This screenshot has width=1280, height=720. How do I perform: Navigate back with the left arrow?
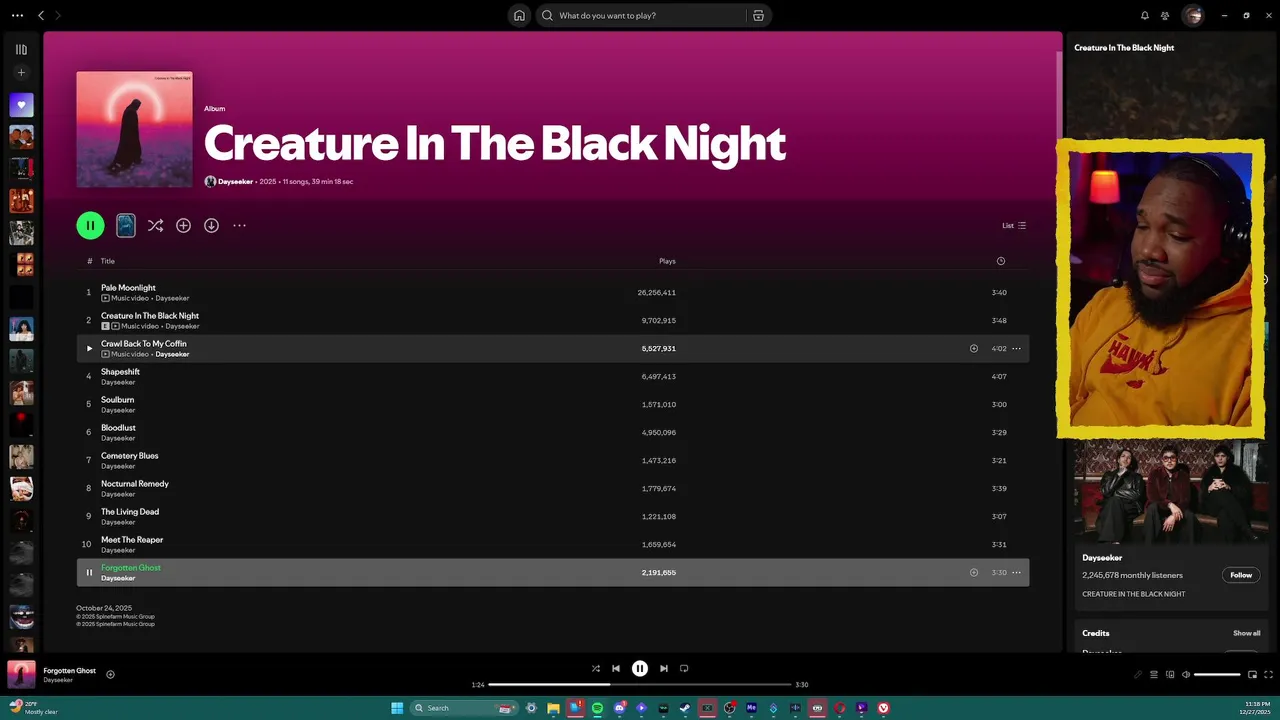(41, 15)
